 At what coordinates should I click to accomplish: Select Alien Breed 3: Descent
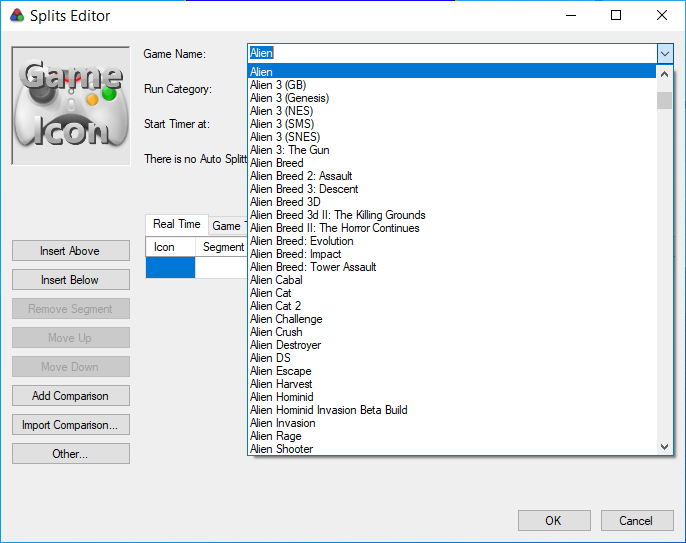(x=452, y=189)
